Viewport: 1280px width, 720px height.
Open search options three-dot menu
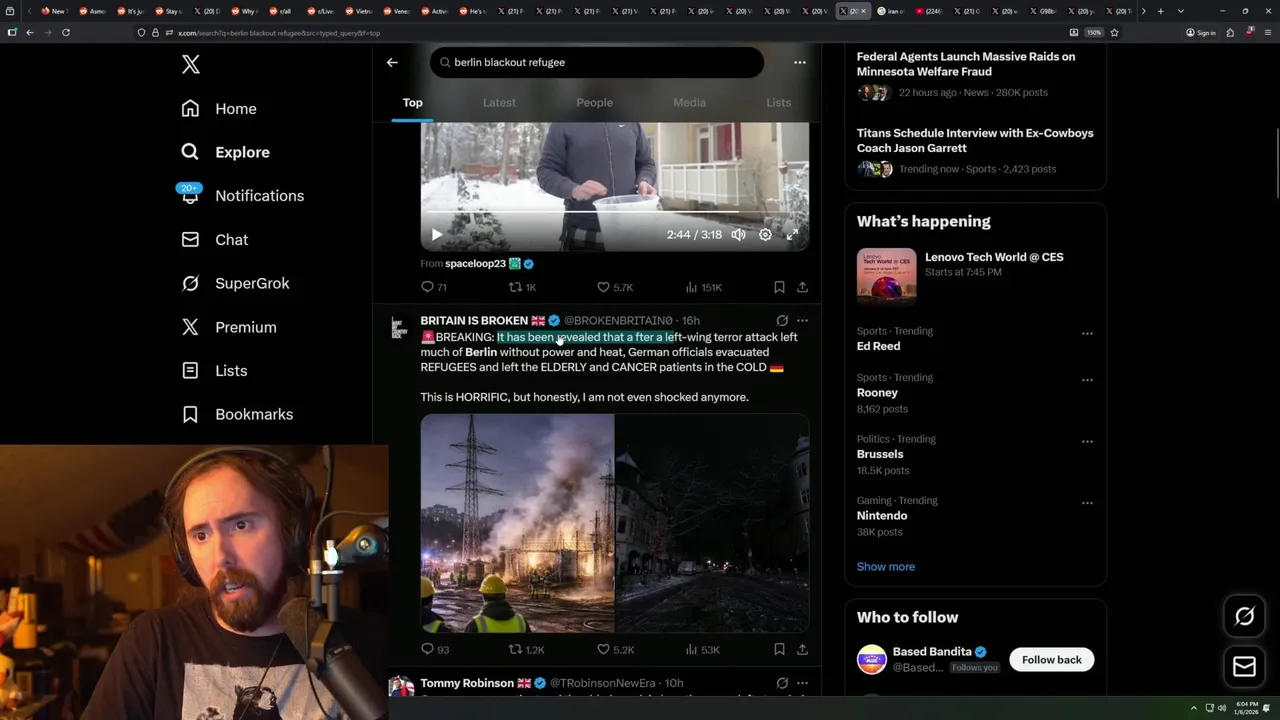(799, 62)
